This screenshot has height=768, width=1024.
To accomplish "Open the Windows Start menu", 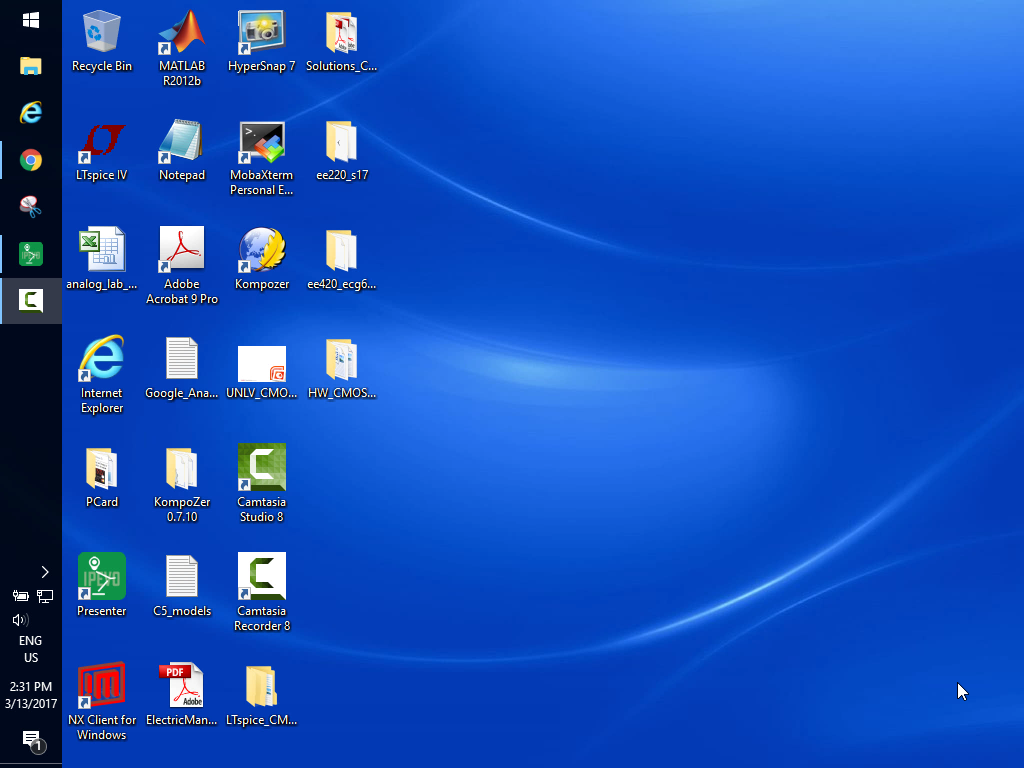I will click(x=31, y=20).
